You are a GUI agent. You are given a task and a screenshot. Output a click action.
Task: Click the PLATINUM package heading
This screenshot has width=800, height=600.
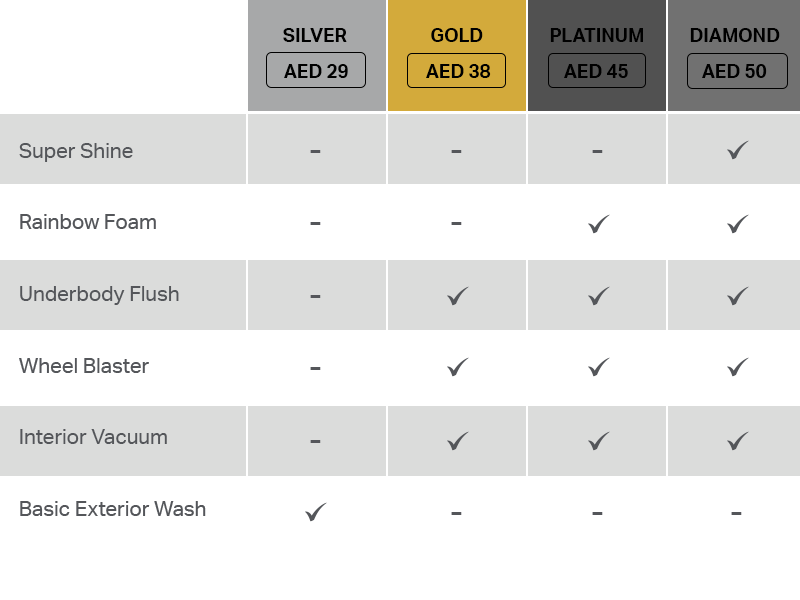(597, 35)
